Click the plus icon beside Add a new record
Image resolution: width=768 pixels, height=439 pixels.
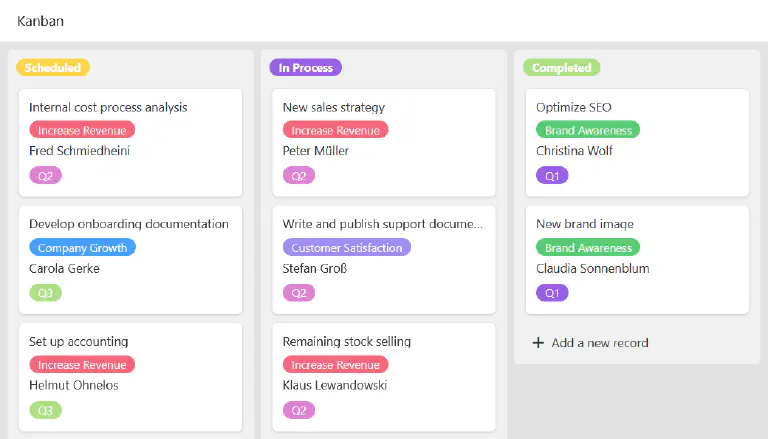pyautogui.click(x=538, y=343)
